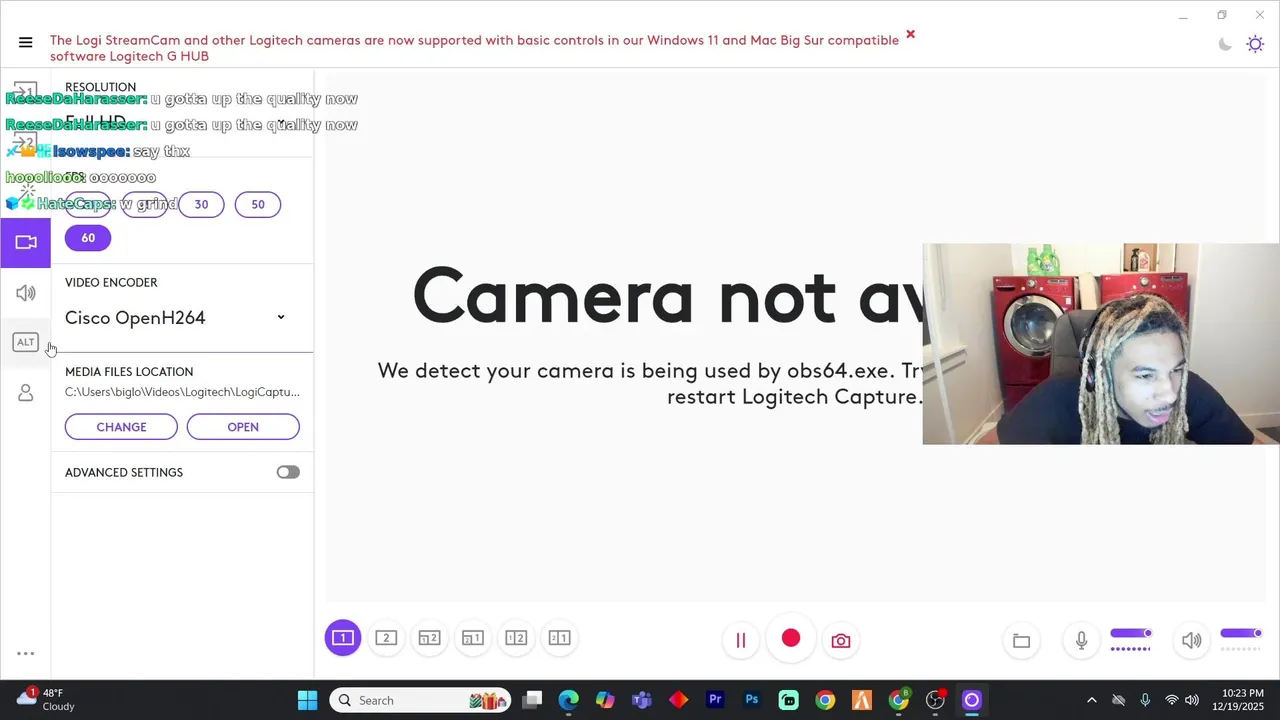1280x720 pixels.
Task: Select picture-in-picture layout with source 2 main
Action: (x=429, y=638)
